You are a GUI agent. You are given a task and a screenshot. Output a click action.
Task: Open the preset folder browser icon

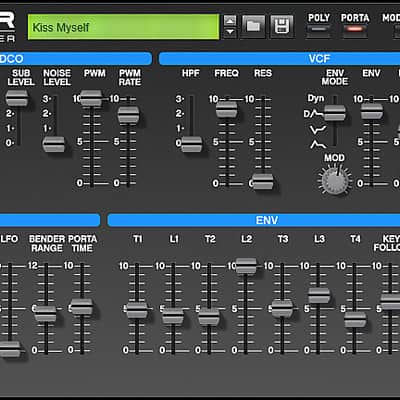pos(253,26)
